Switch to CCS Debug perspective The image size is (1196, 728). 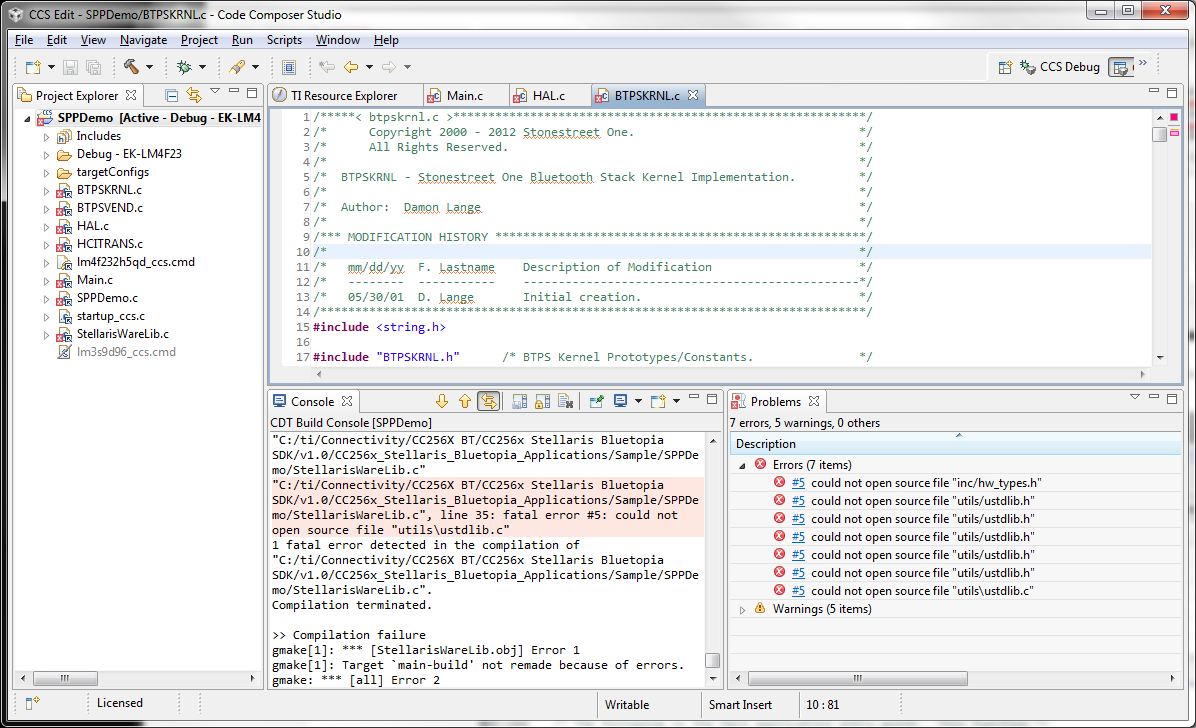coord(1060,67)
